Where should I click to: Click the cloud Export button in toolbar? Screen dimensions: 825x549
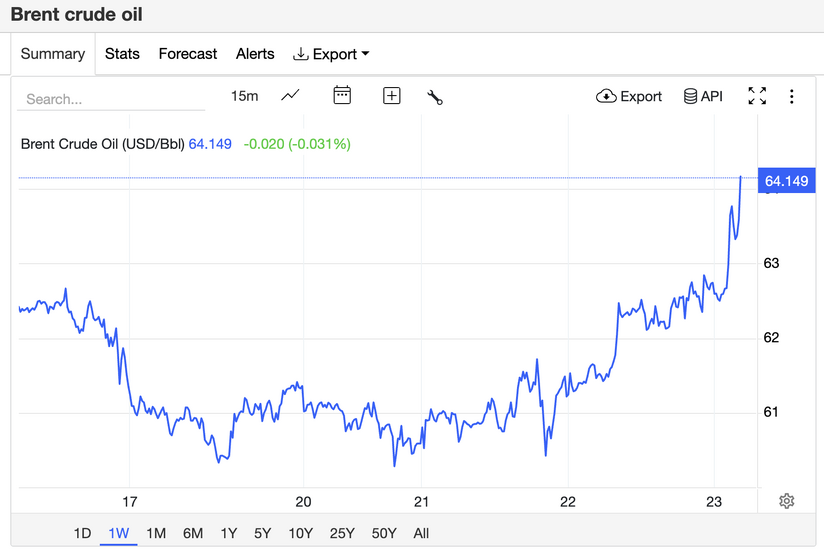629,96
